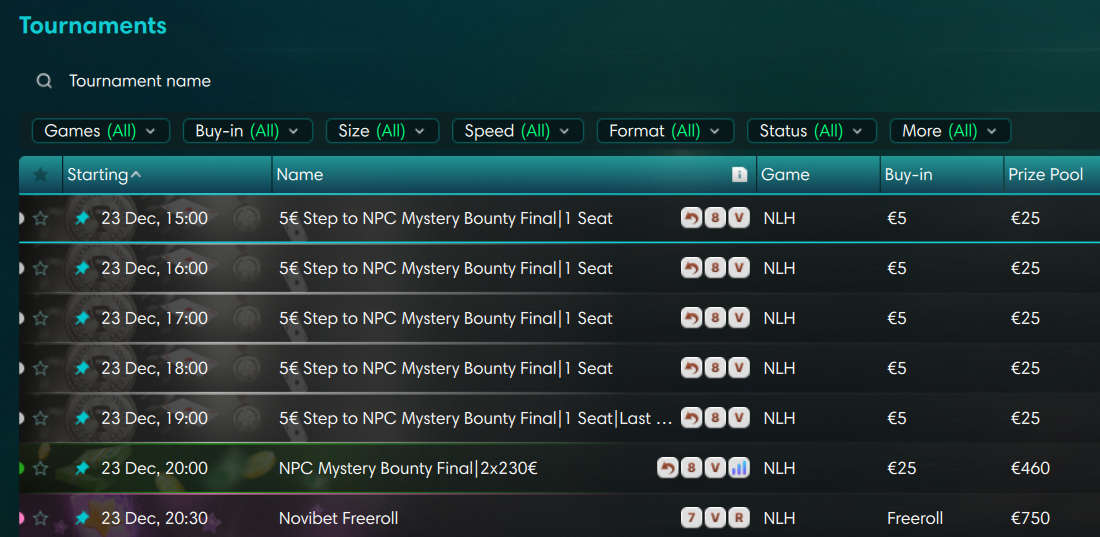Screen dimensions: 1100x537
Task: Focus the Tournament name search field
Action: [140, 81]
